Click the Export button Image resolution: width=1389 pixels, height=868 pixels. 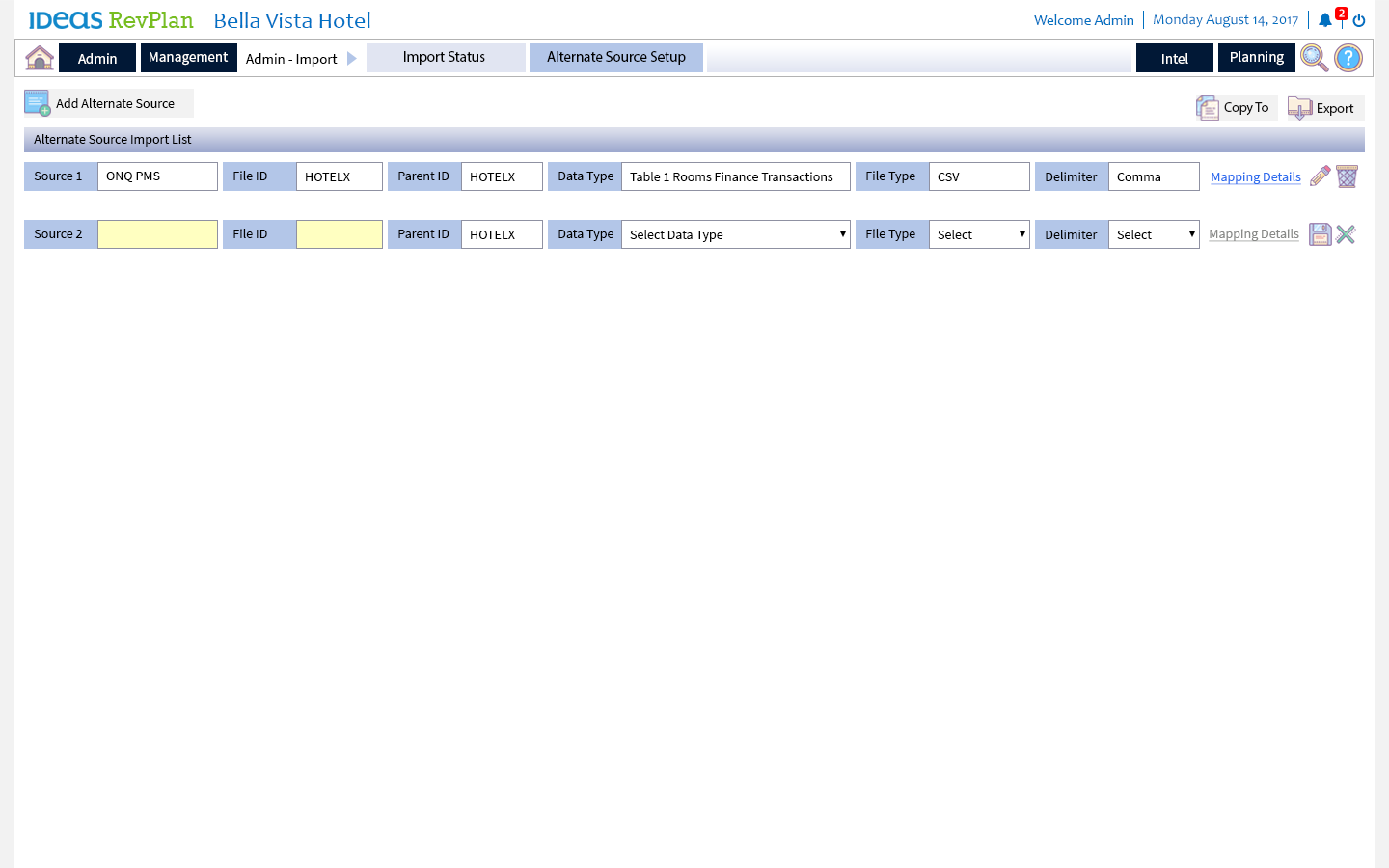(x=1325, y=108)
